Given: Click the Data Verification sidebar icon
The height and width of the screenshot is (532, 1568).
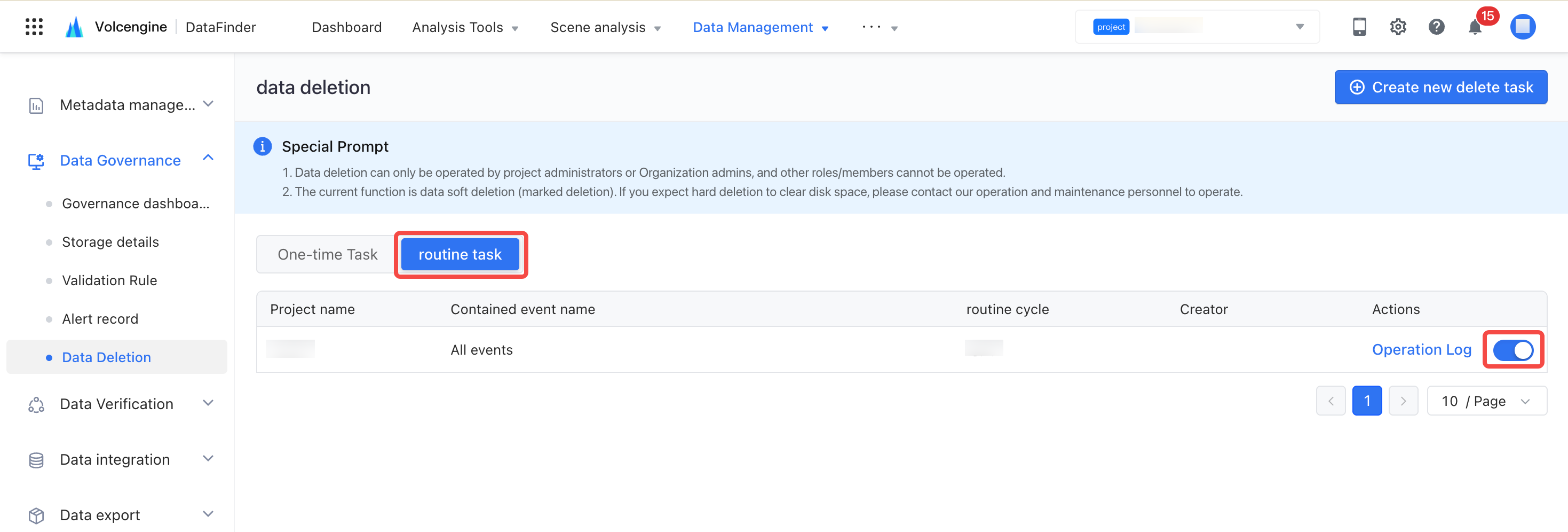Looking at the screenshot, I should pos(36,405).
